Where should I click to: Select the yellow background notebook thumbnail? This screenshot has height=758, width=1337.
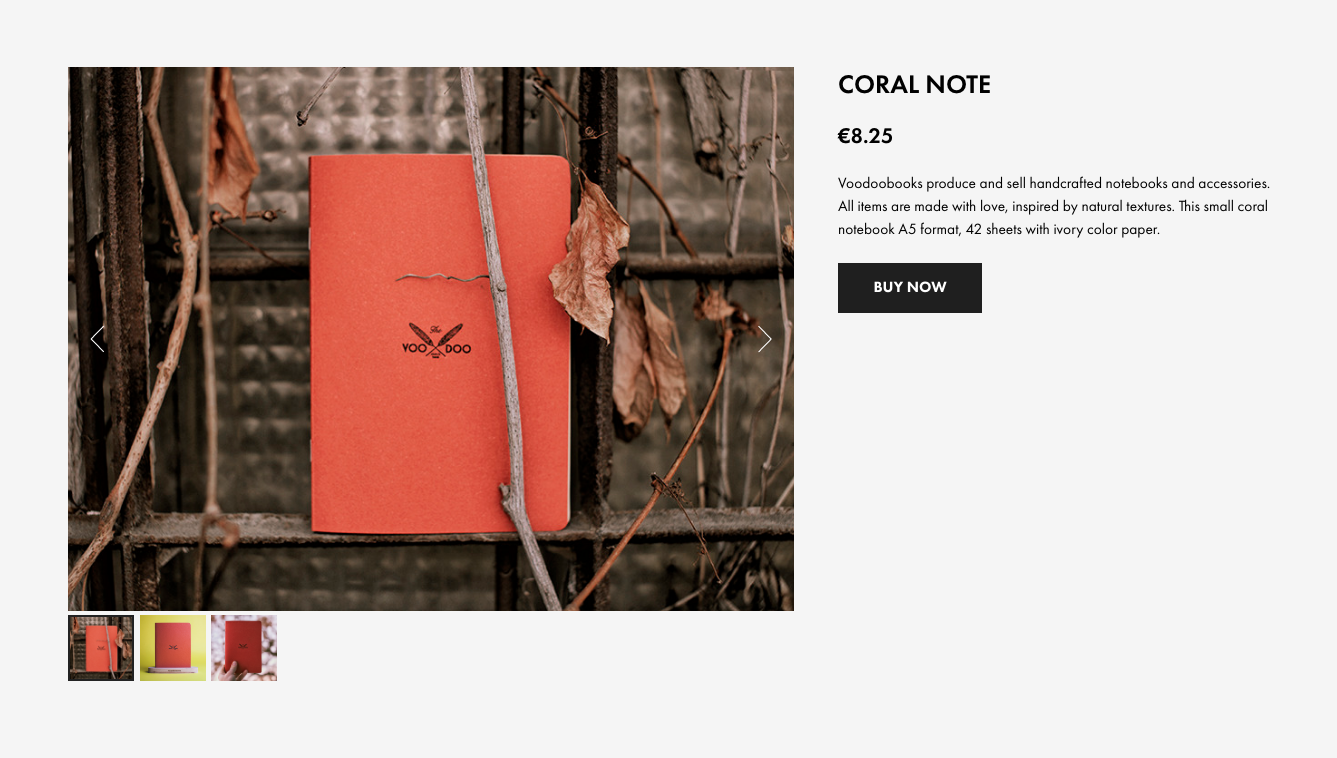click(173, 648)
